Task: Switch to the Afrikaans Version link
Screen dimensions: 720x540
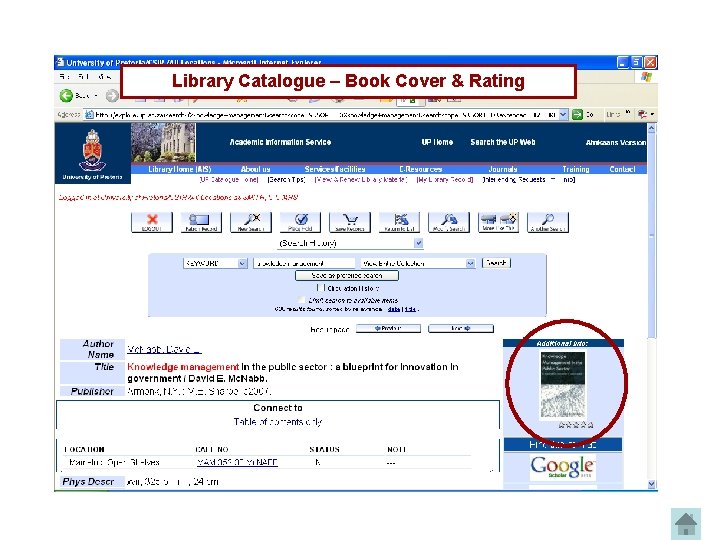Action: 616,142
